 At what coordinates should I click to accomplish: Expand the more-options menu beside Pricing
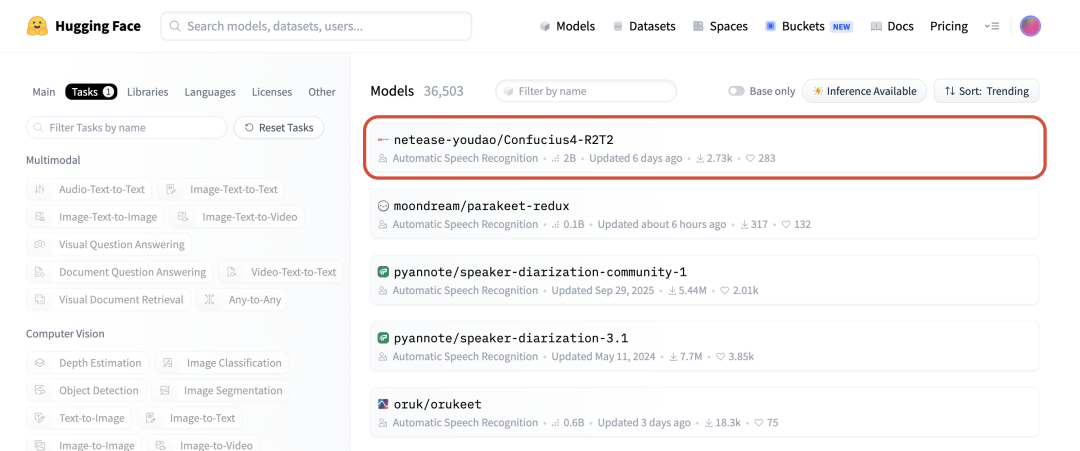(x=991, y=26)
